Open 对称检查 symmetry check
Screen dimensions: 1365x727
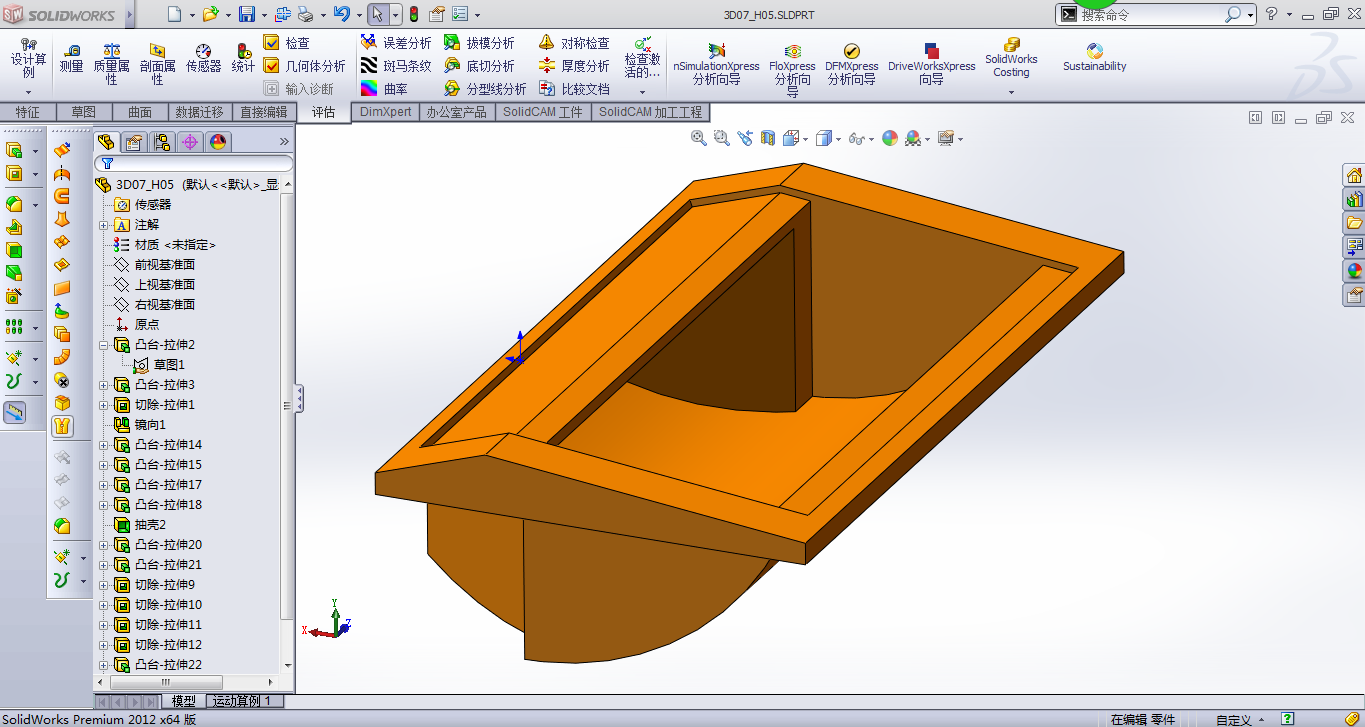point(574,43)
